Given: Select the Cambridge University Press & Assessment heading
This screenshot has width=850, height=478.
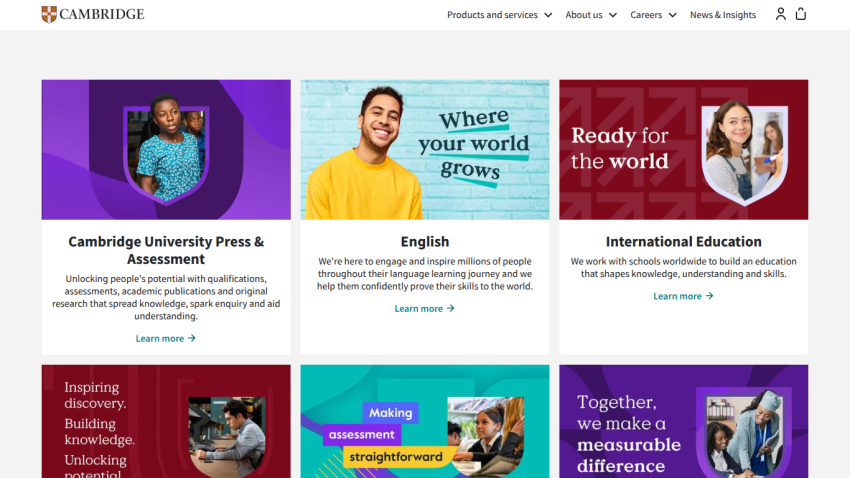Looking at the screenshot, I should click(166, 250).
